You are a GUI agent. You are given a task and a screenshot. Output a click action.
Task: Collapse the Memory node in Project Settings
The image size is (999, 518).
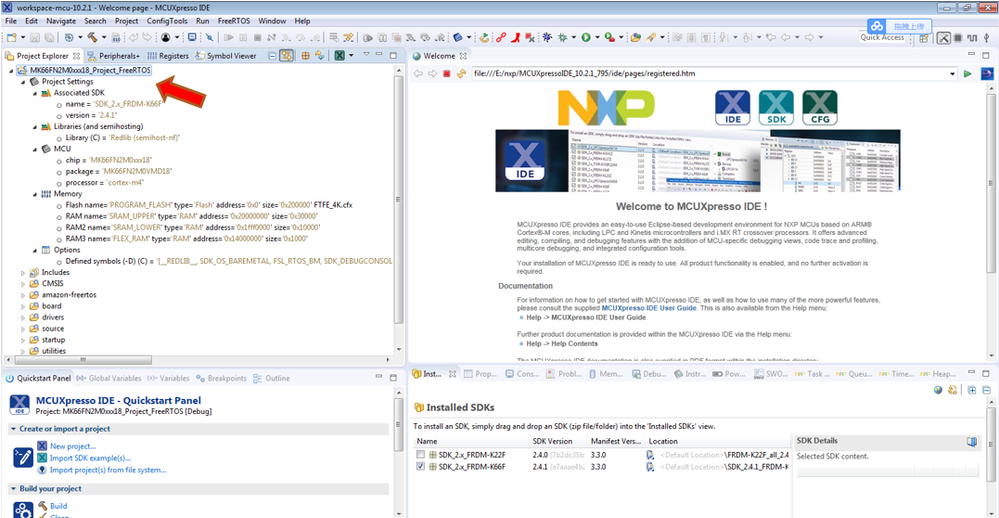(34, 194)
